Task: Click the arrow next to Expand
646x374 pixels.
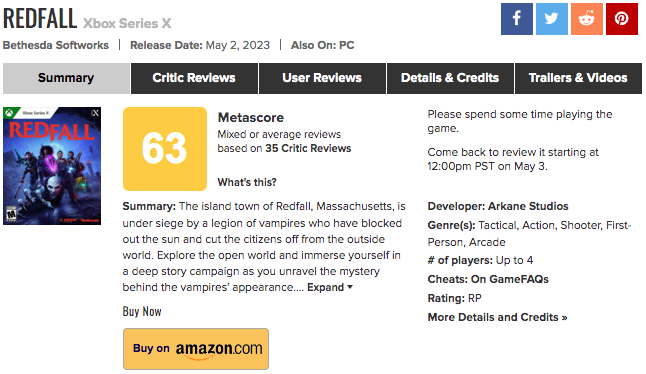Action: click(350, 287)
